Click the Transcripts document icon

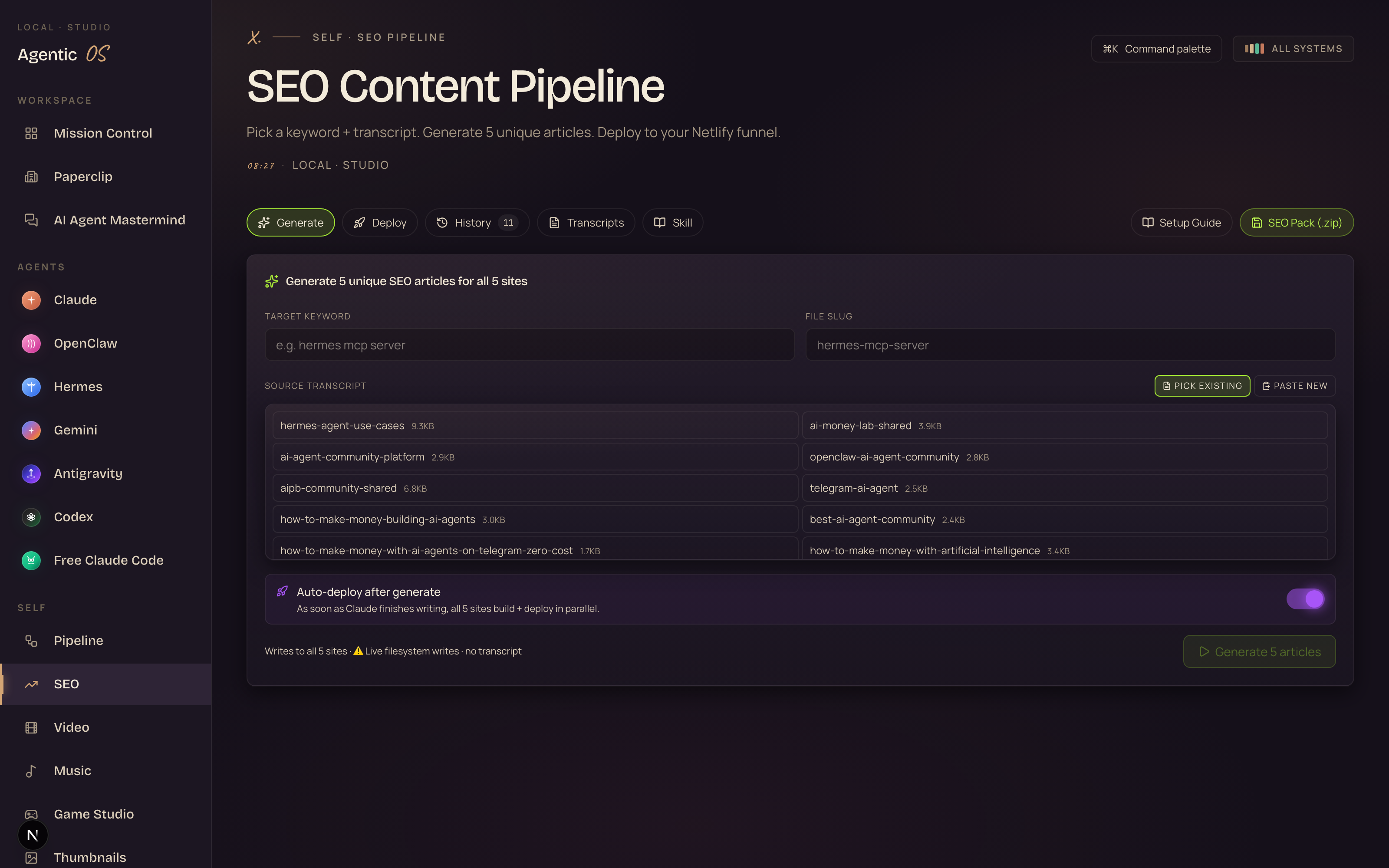(x=554, y=223)
